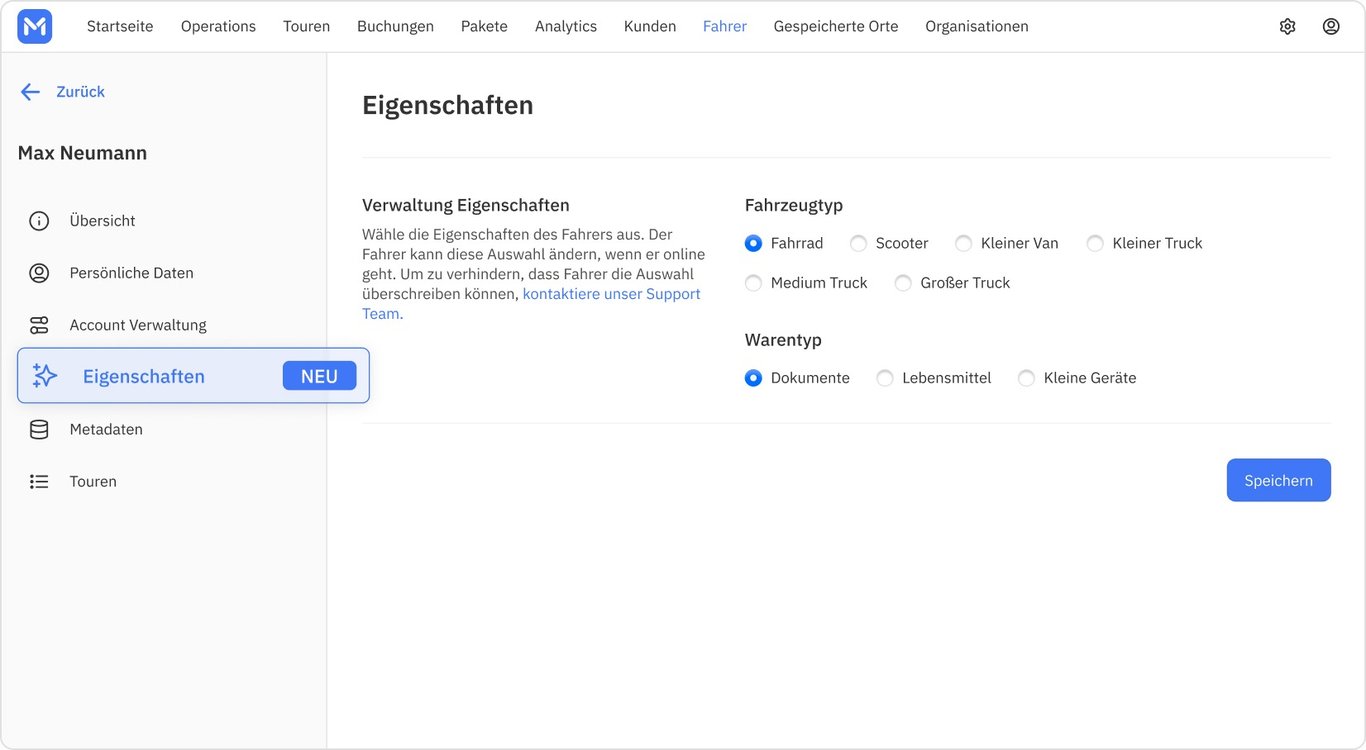1366x750 pixels.
Task: Click the Max Neumann driver name
Action: click(82, 153)
